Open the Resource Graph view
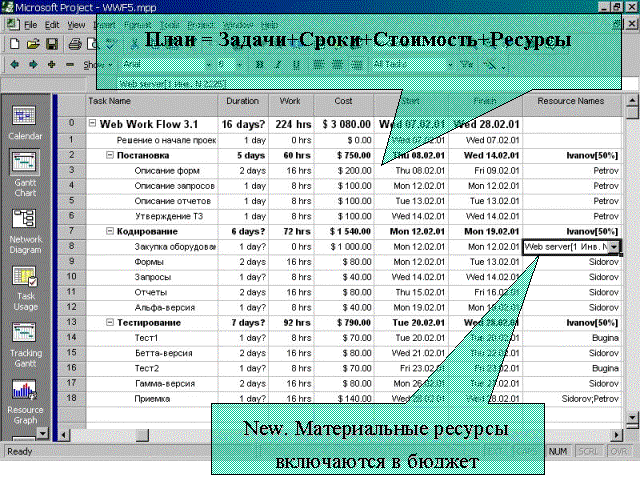Image resolution: width=640 pixels, height=481 pixels. coord(24,402)
